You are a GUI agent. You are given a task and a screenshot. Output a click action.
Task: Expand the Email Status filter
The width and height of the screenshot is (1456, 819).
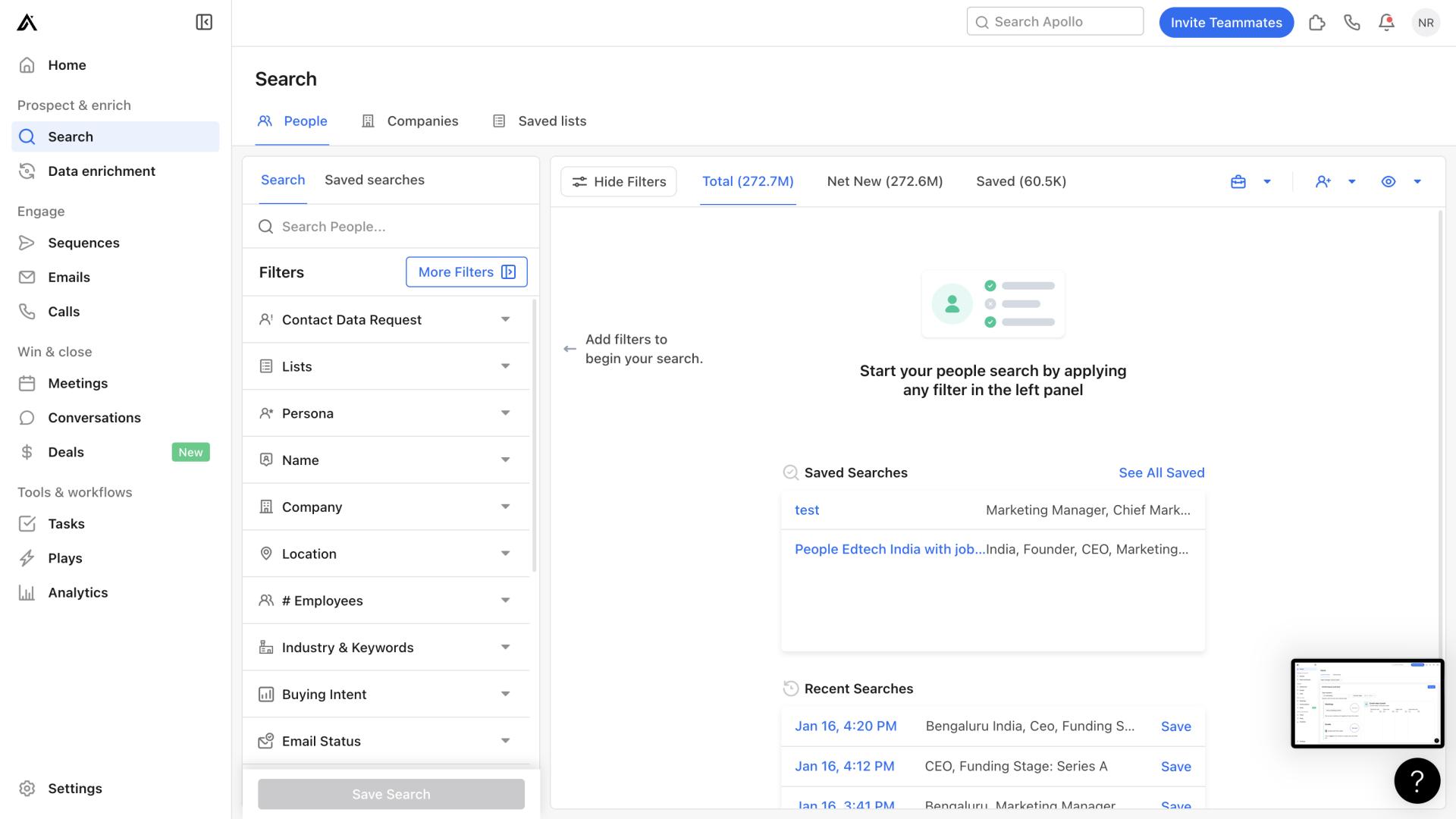coord(386,742)
